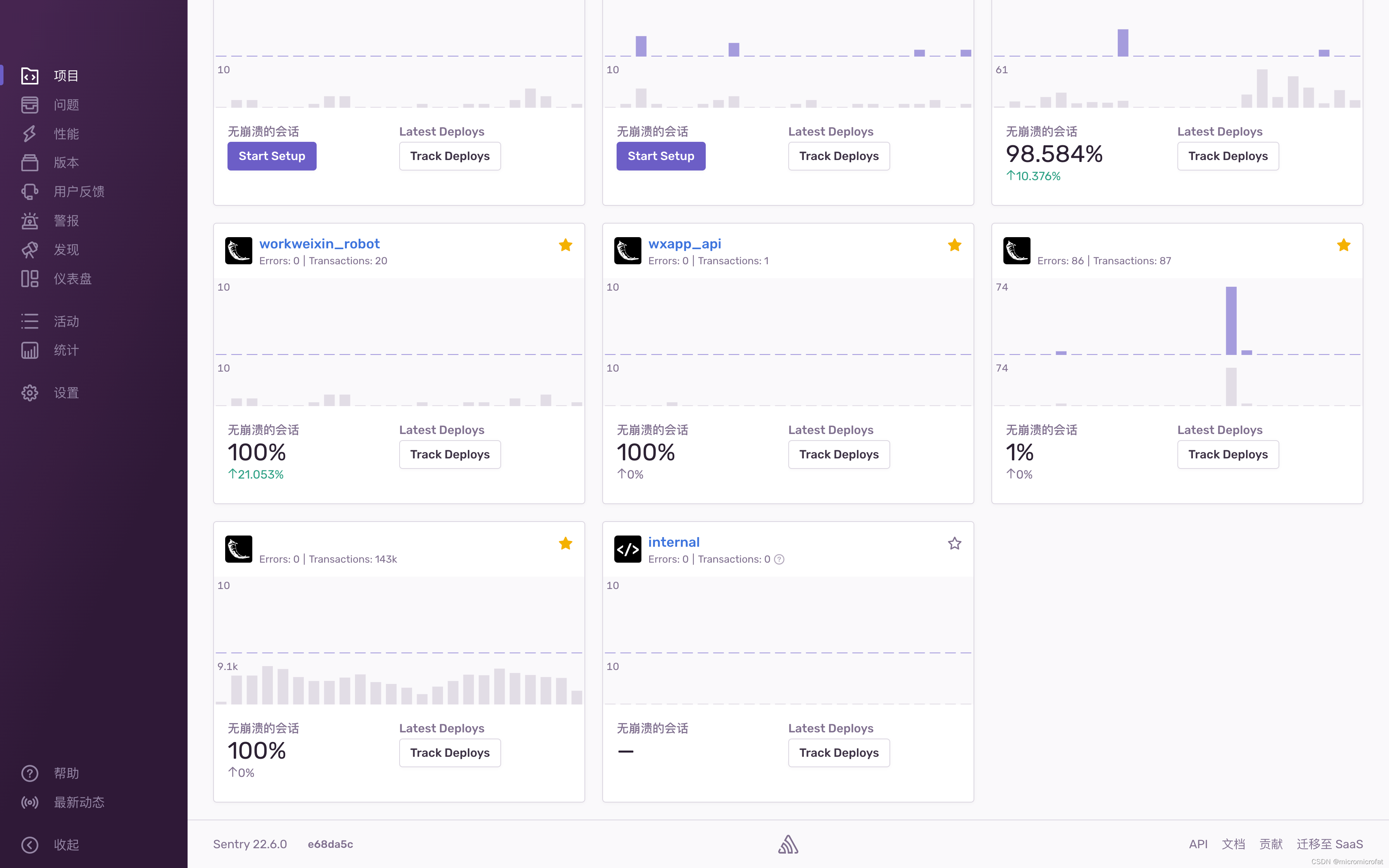Select 活动 in the sidebar menu
This screenshot has height=868, width=1389.
pos(67,321)
